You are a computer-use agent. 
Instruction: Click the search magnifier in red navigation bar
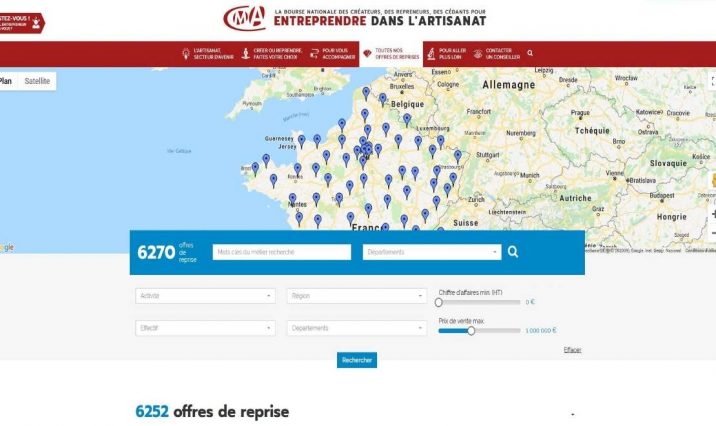point(530,53)
